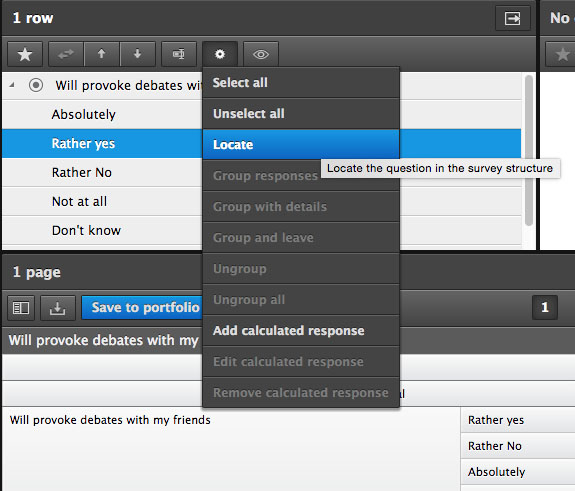Click the Absolutely cell in results table
The image size is (575, 491).
(x=518, y=472)
